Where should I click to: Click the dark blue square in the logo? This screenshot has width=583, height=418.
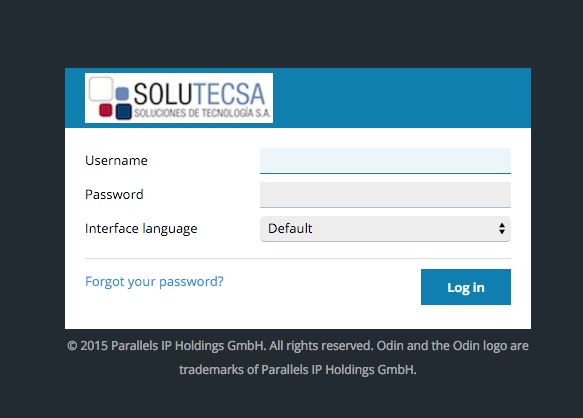click(123, 111)
